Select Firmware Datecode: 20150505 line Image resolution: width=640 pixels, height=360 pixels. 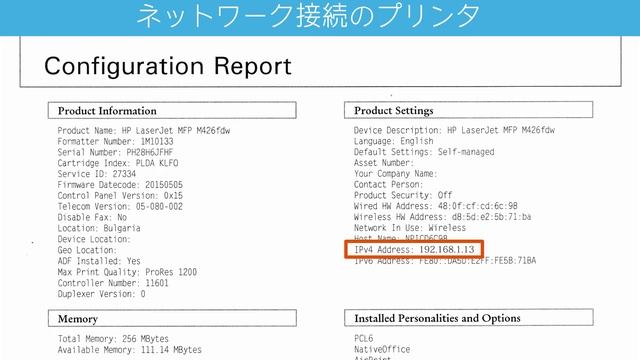(x=120, y=185)
